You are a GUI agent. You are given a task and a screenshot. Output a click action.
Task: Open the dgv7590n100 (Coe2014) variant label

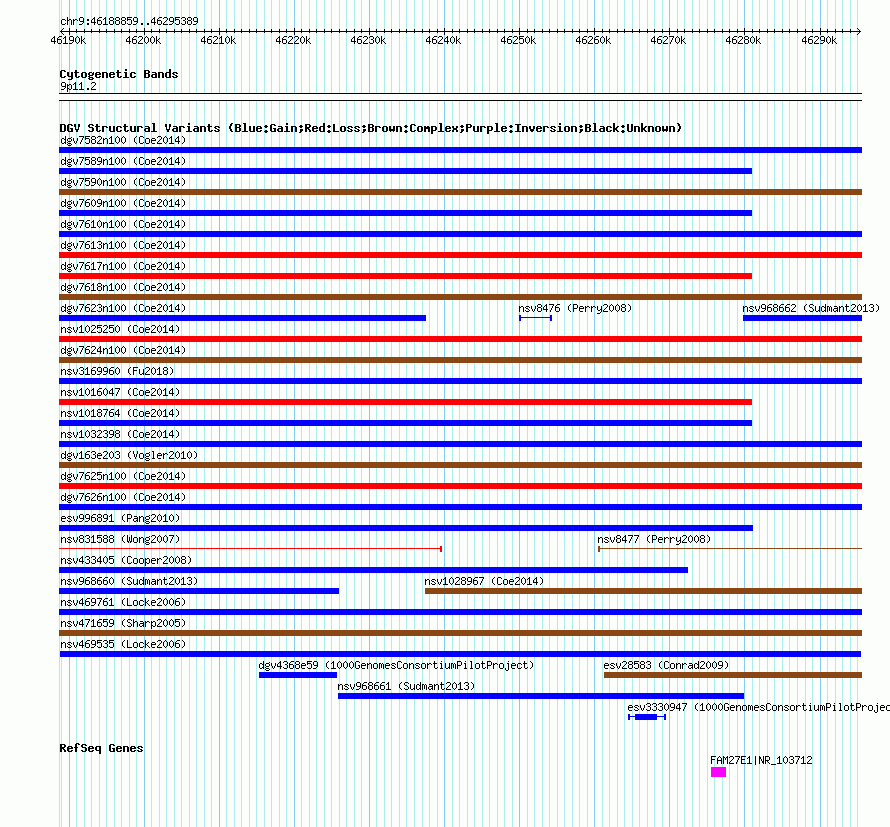coord(123,182)
